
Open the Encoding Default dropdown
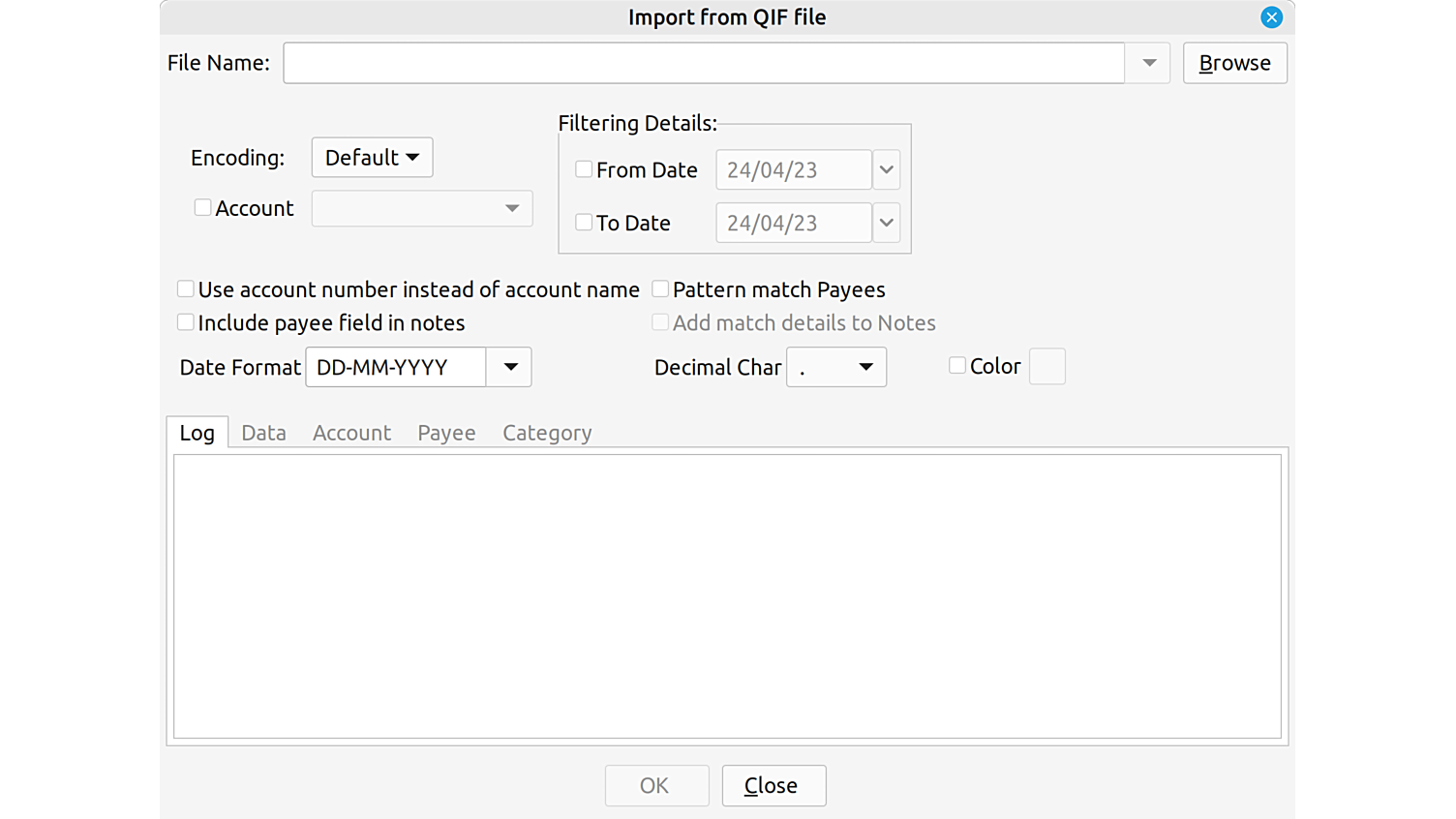click(x=372, y=158)
